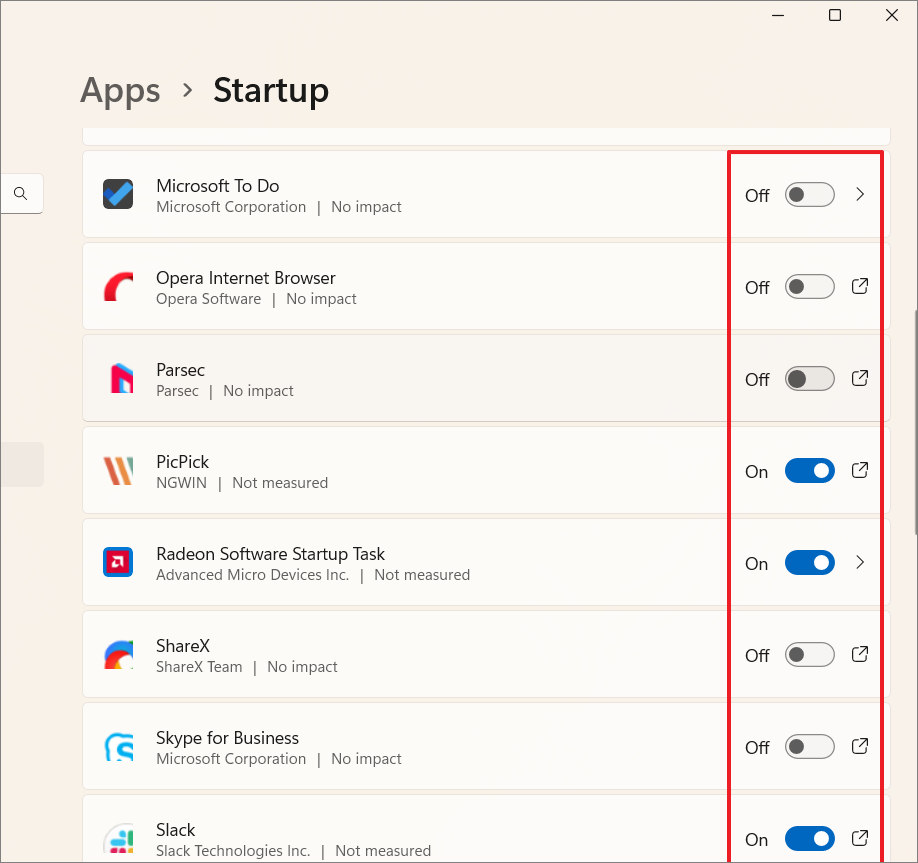
Task: Open Slack file location icon
Action: [x=859, y=838]
